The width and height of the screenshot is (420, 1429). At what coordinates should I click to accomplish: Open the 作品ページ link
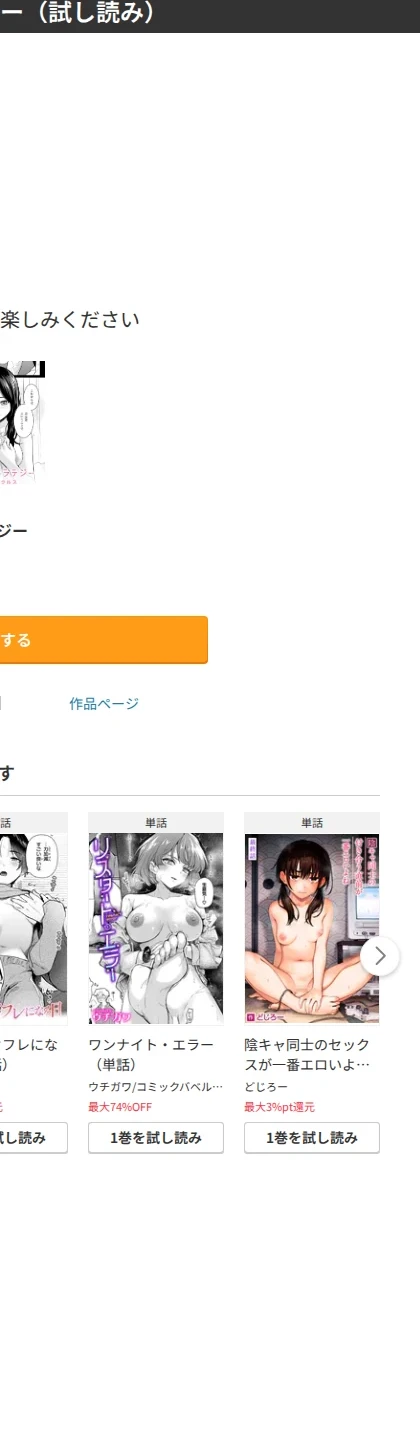[x=104, y=704]
